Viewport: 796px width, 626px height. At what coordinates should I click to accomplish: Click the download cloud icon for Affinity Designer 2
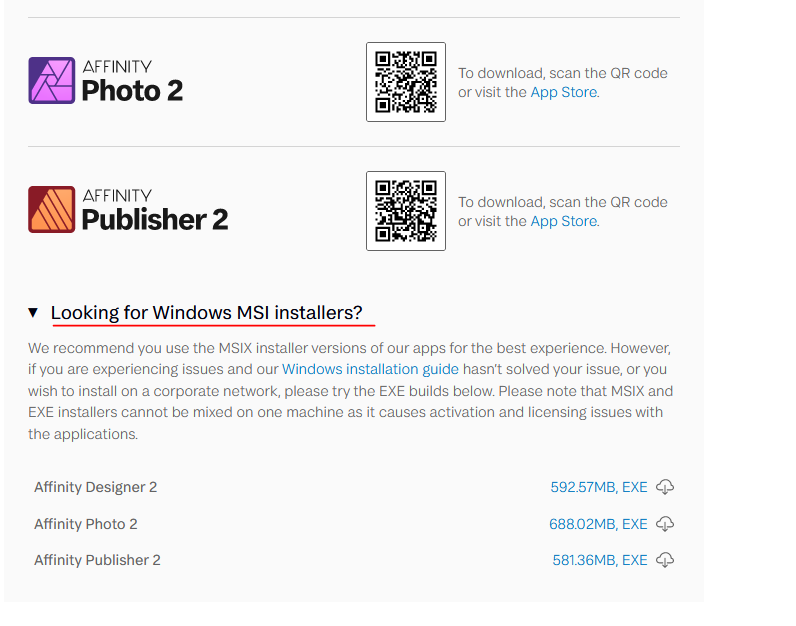click(665, 487)
